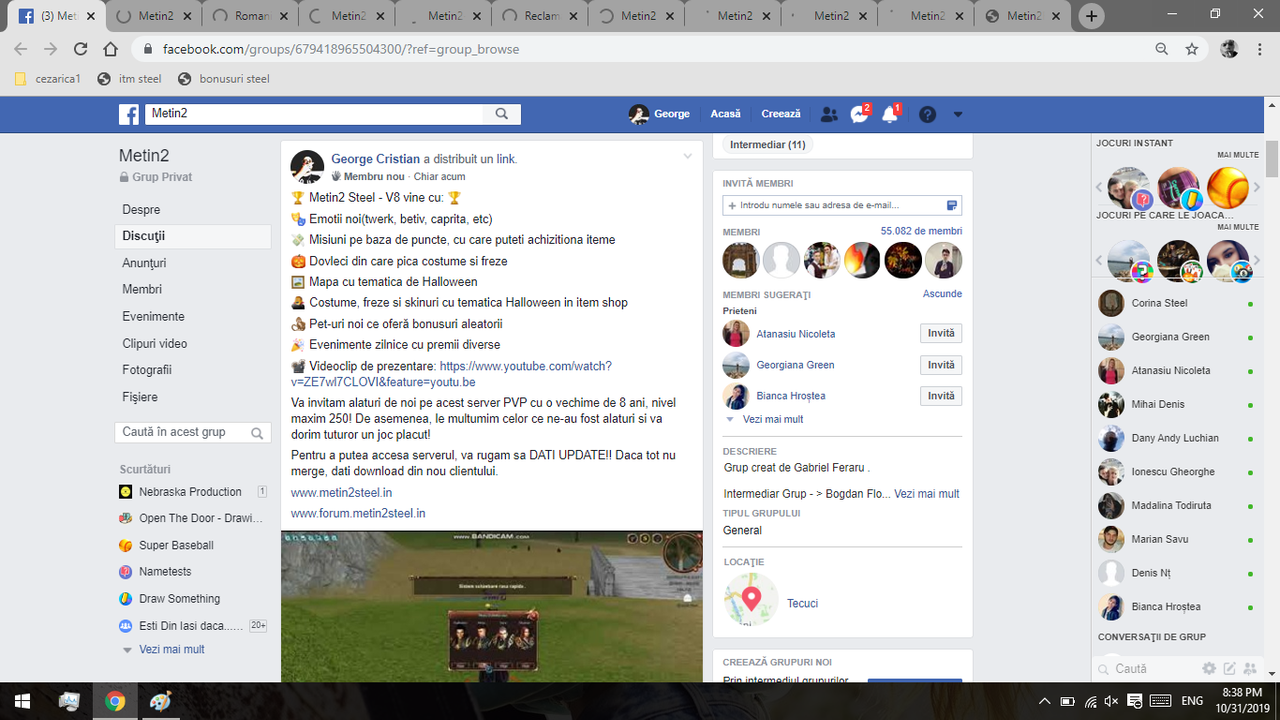Open the Anunțuri section
Screen dimensions: 1280x720
[144, 263]
